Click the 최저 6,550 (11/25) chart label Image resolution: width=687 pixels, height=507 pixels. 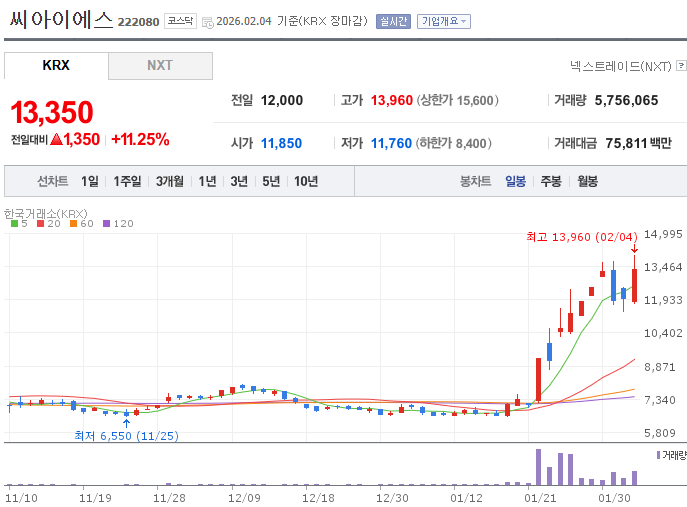click(127, 436)
